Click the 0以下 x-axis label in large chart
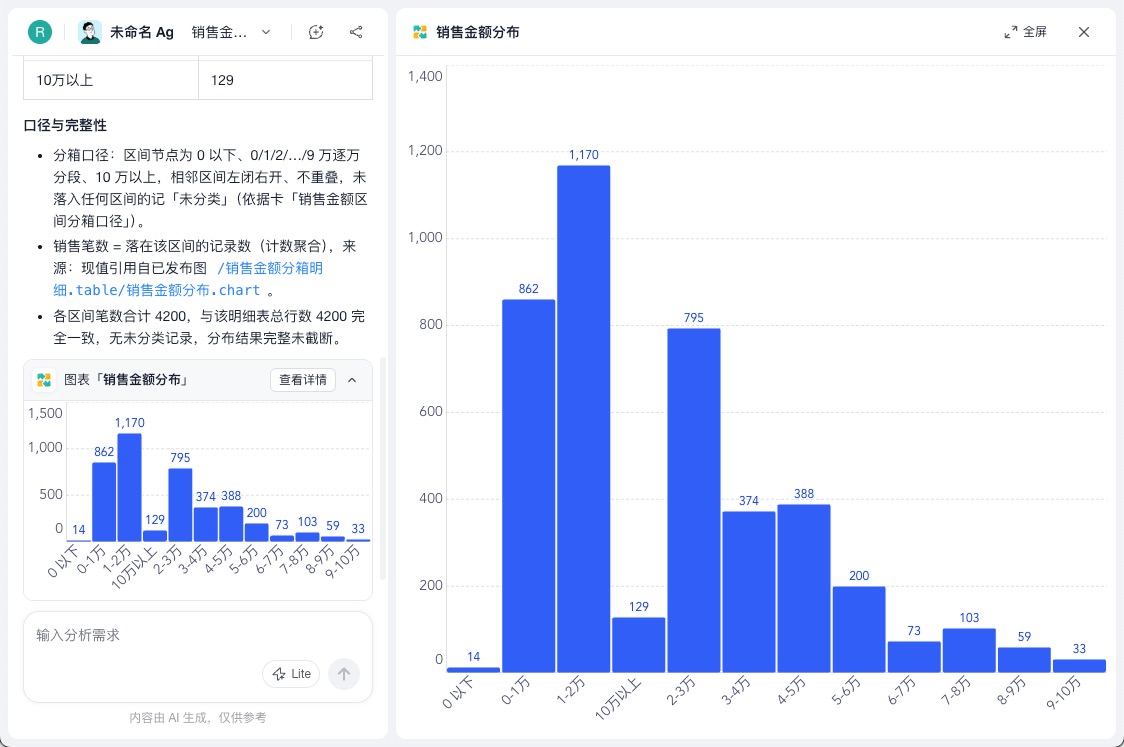Screen dimensions: 1124x747 (458, 692)
